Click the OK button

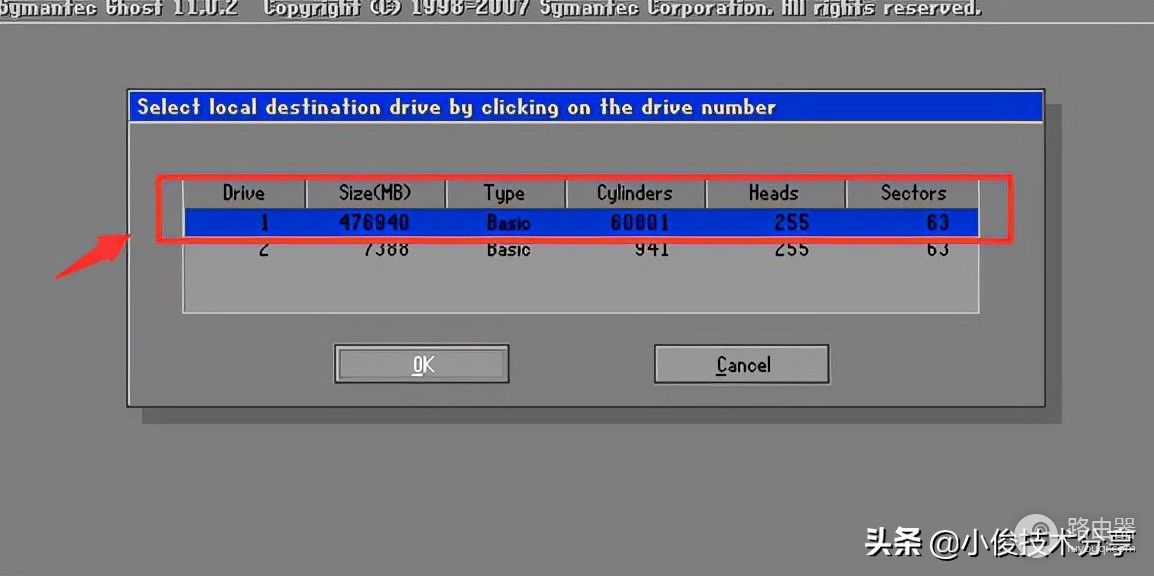coord(421,365)
